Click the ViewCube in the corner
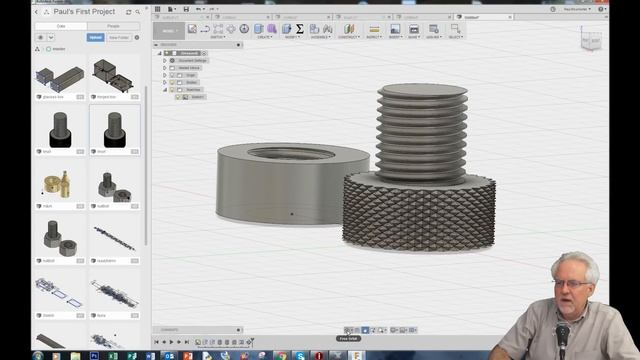This screenshot has height=360, width=640. point(591,41)
